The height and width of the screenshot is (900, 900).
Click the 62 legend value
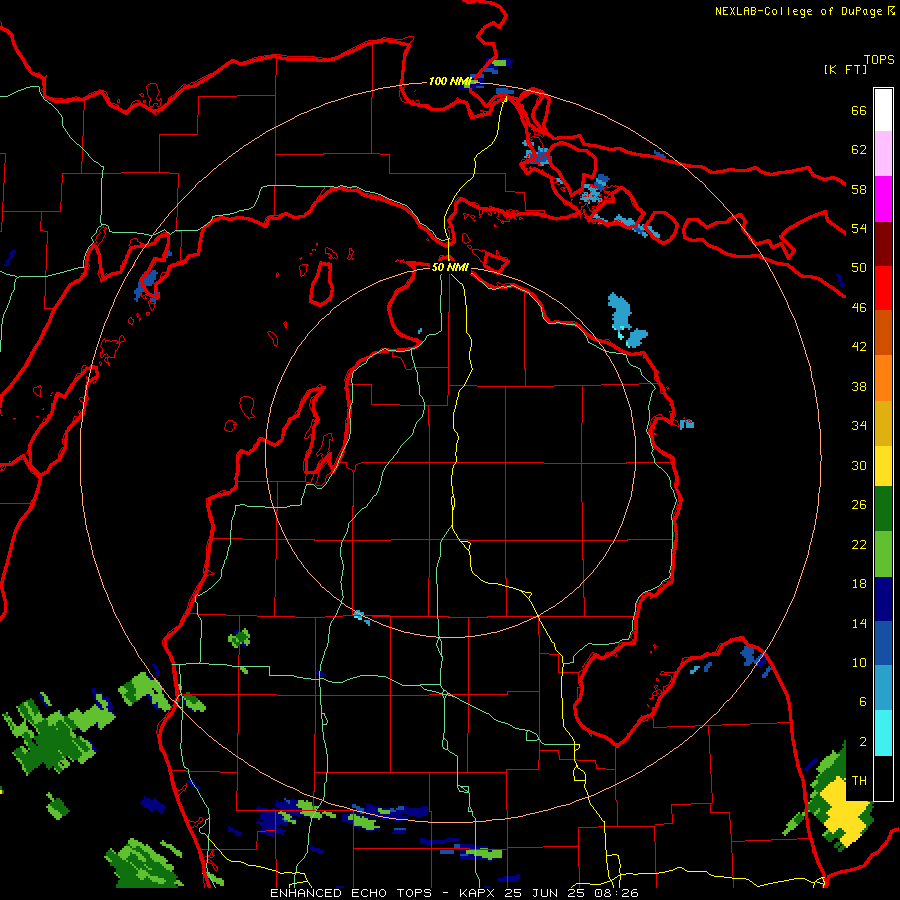pos(859,150)
